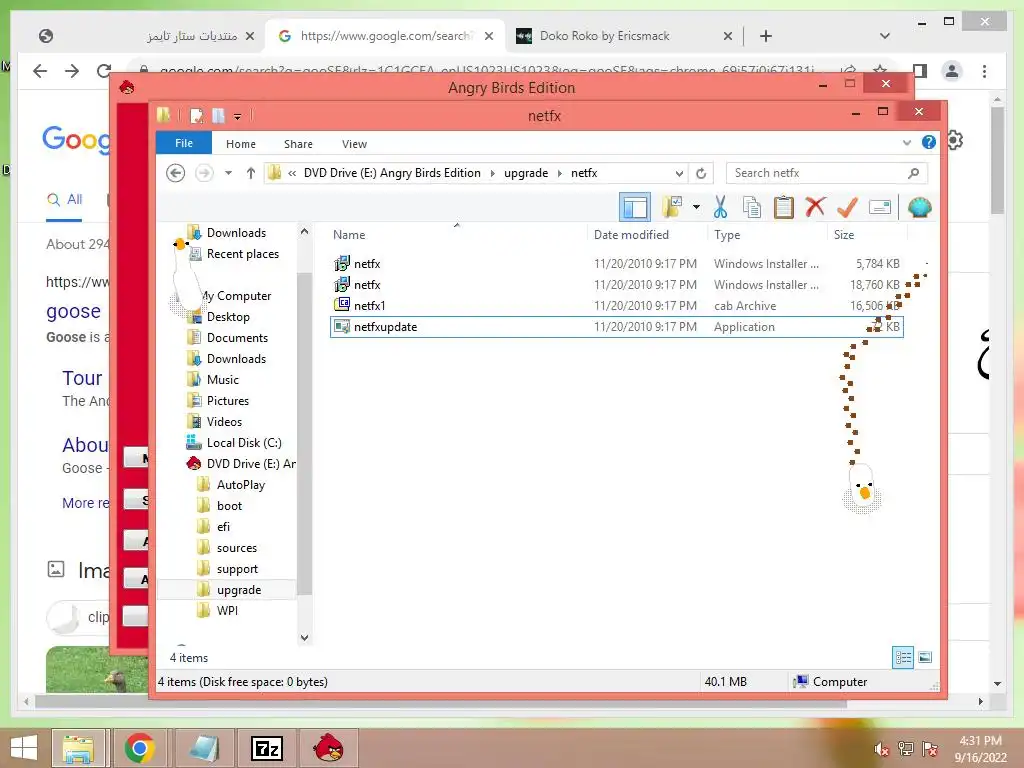The width and height of the screenshot is (1024, 768).
Task: Select the netfx1 cab archive file
Action: pyautogui.click(x=616, y=306)
